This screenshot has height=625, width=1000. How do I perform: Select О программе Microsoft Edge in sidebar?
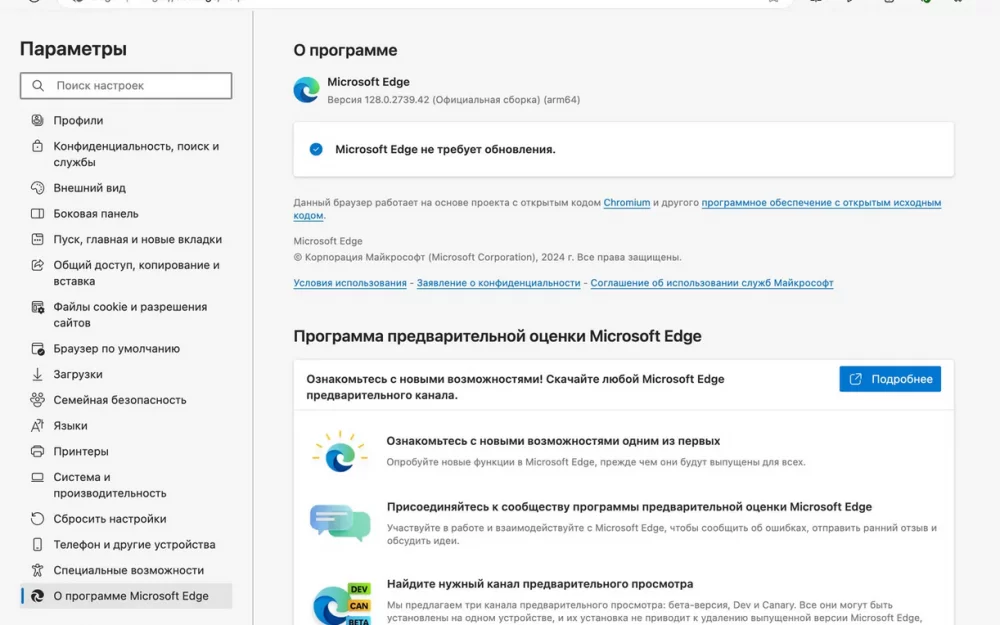click(x=126, y=596)
